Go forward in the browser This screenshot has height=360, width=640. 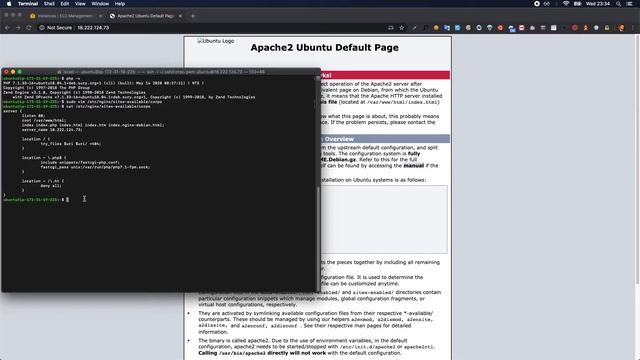click(18, 28)
